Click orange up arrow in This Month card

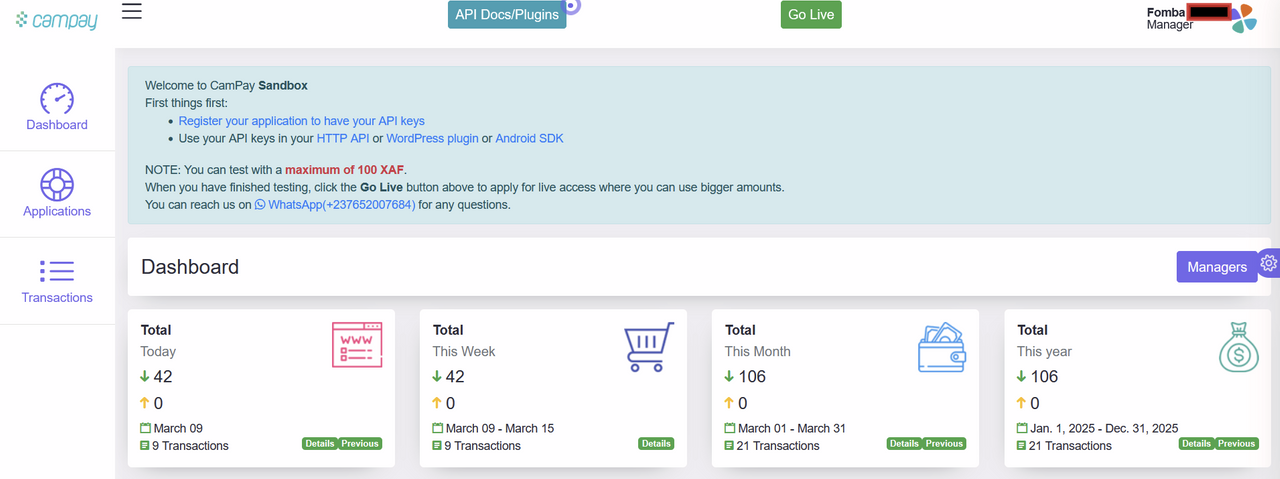[730, 403]
